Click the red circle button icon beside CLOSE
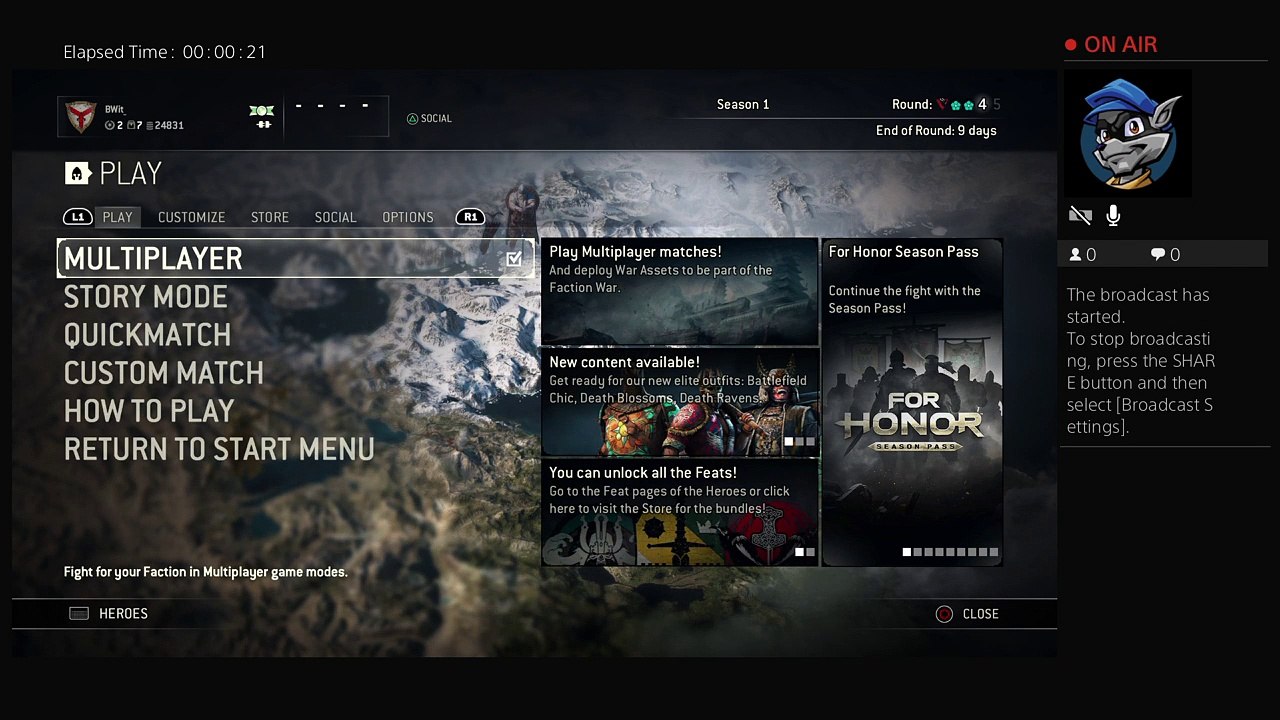This screenshot has height=720, width=1280. (944, 614)
